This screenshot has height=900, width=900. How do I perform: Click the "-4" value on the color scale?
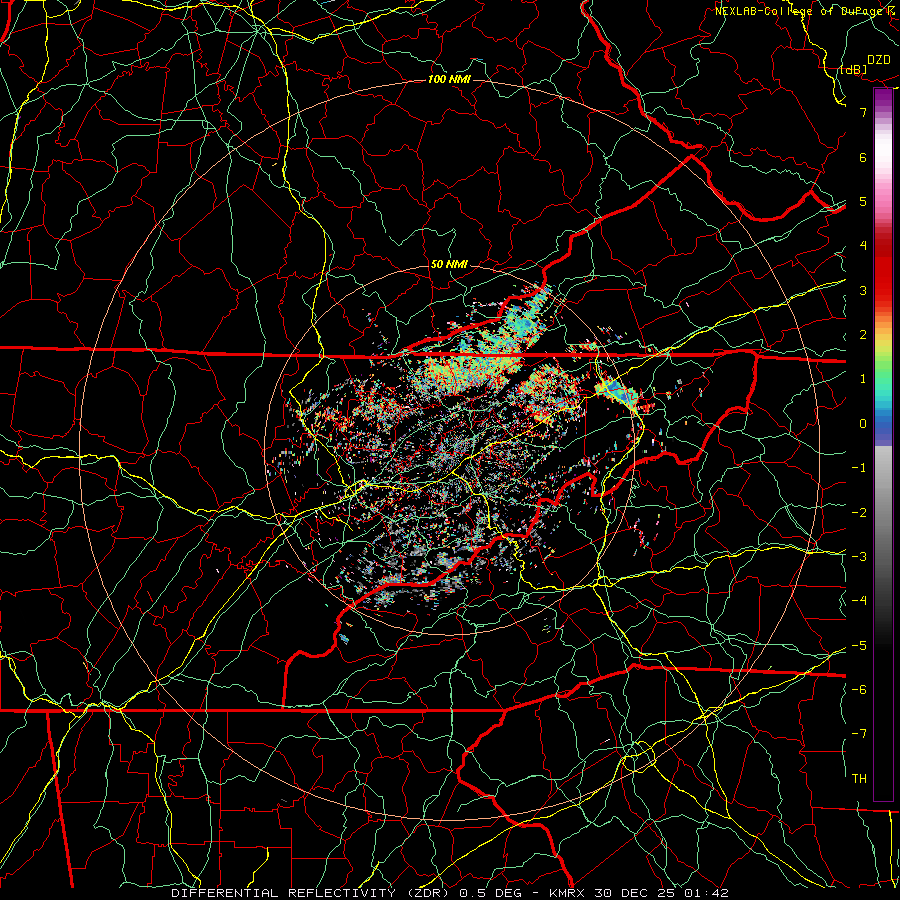[859, 601]
